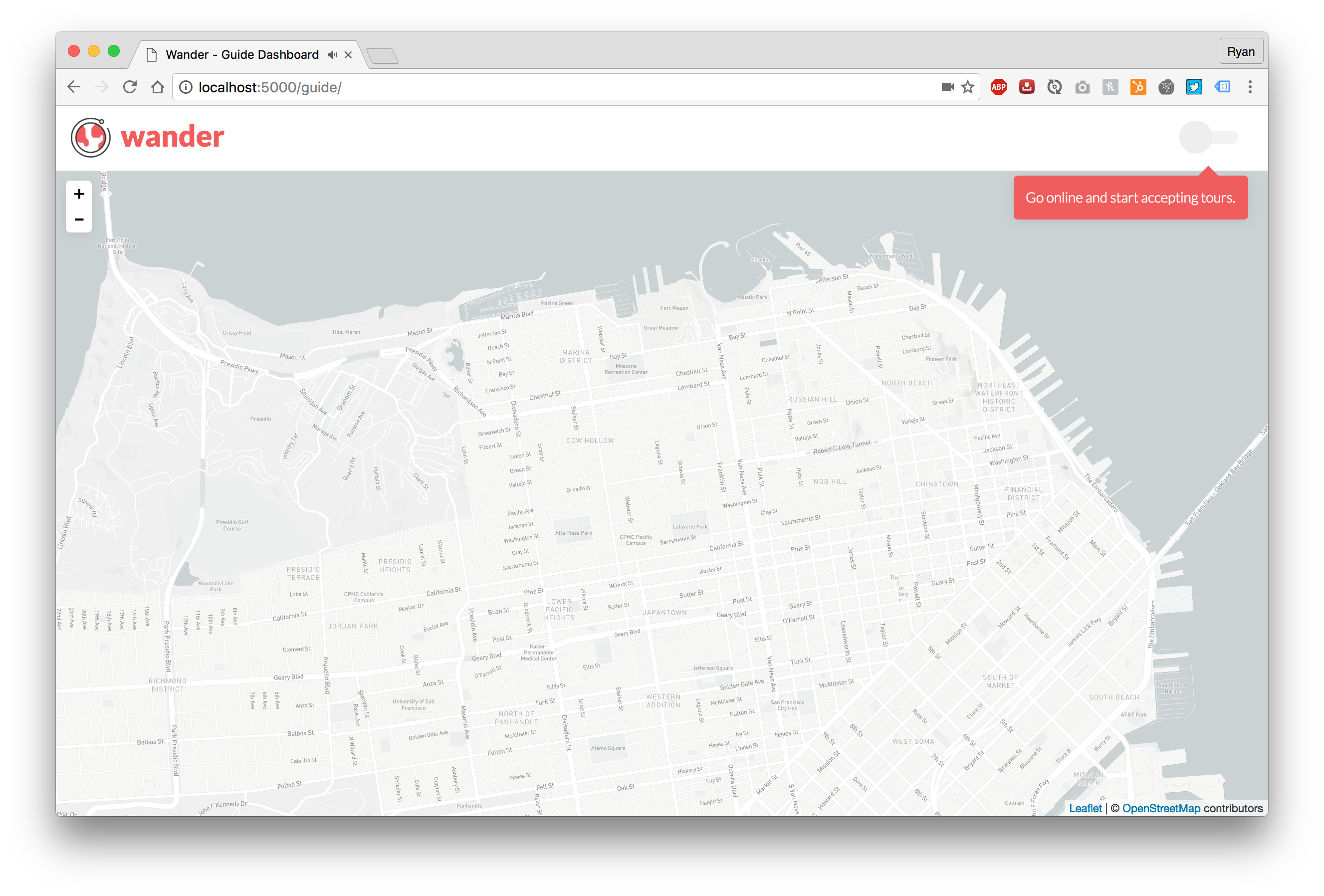
Task: Click the Wander globe logo
Action: (91, 137)
